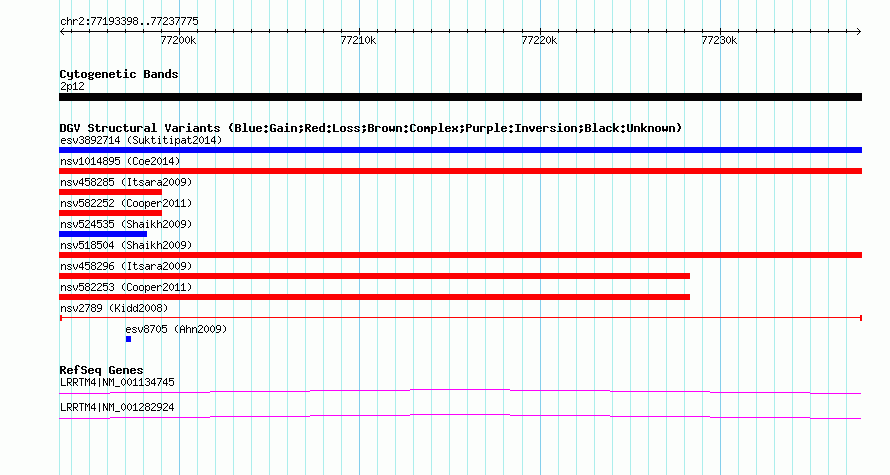Select the short blue nsv524535 gain bar
Viewport: 890px width, 475px height.
103,234
